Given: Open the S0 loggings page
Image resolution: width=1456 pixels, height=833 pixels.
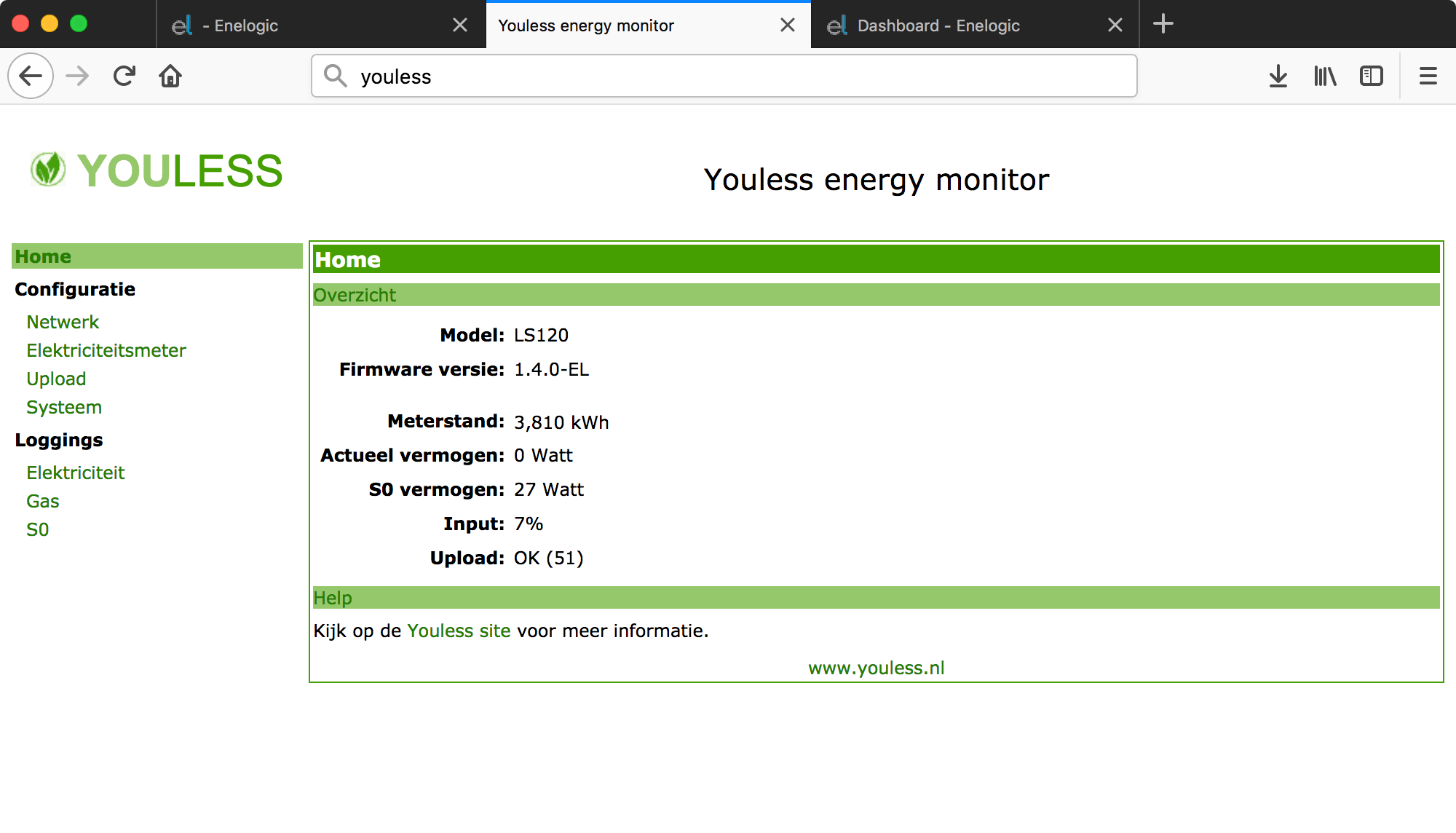Looking at the screenshot, I should tap(38, 529).
